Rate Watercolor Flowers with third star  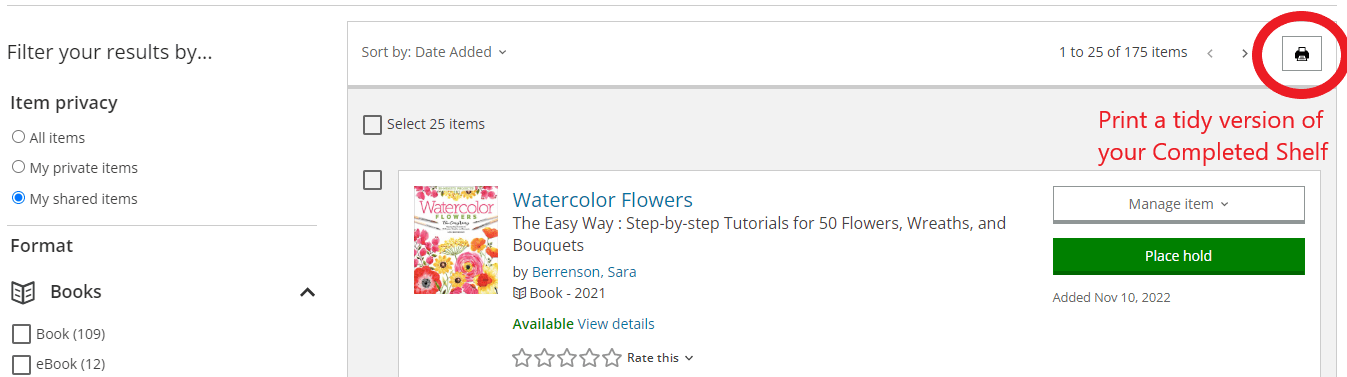567,357
